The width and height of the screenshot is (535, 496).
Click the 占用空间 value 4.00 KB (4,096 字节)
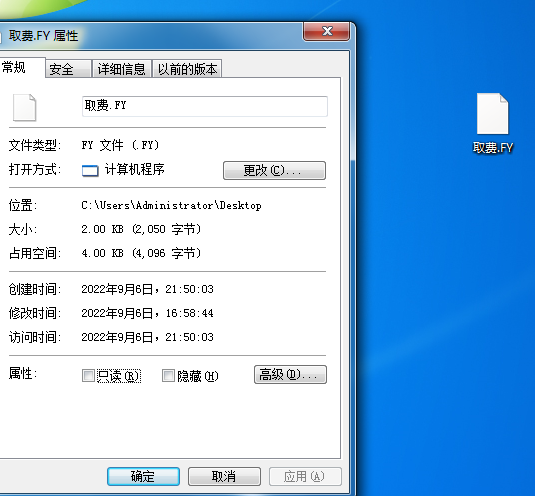(x=141, y=253)
